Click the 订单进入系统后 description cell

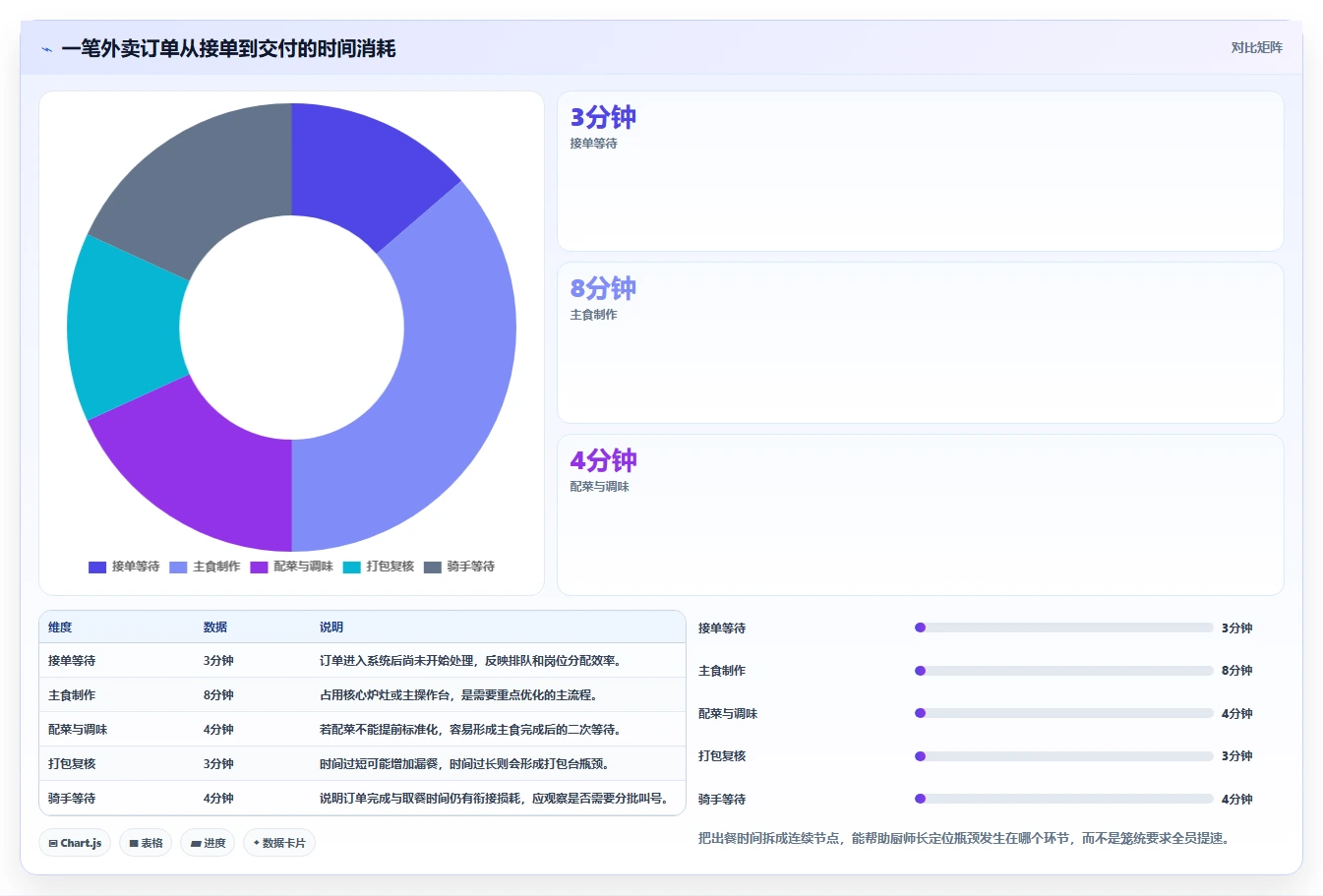tap(470, 661)
